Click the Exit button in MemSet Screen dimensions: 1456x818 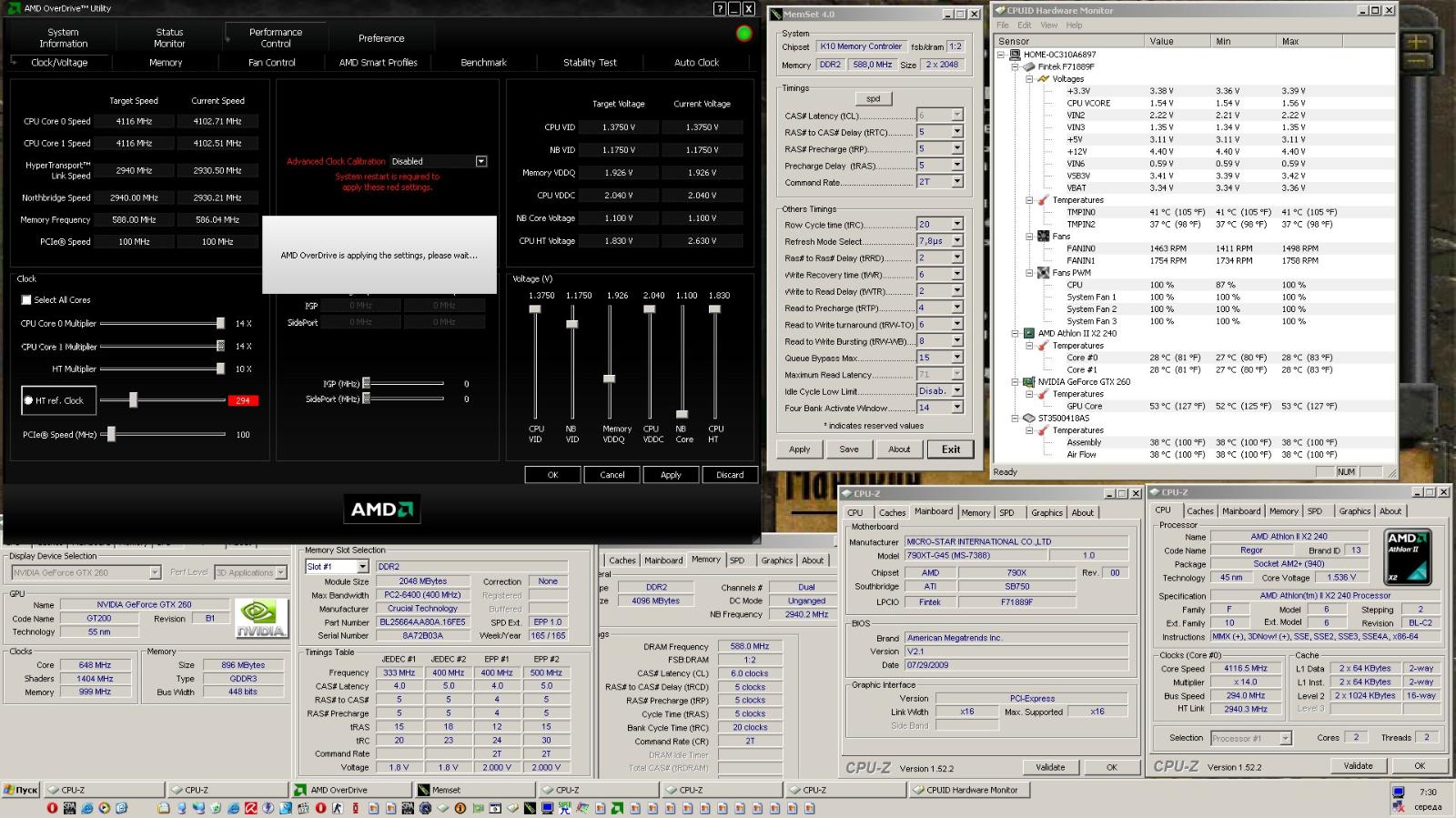[x=951, y=449]
